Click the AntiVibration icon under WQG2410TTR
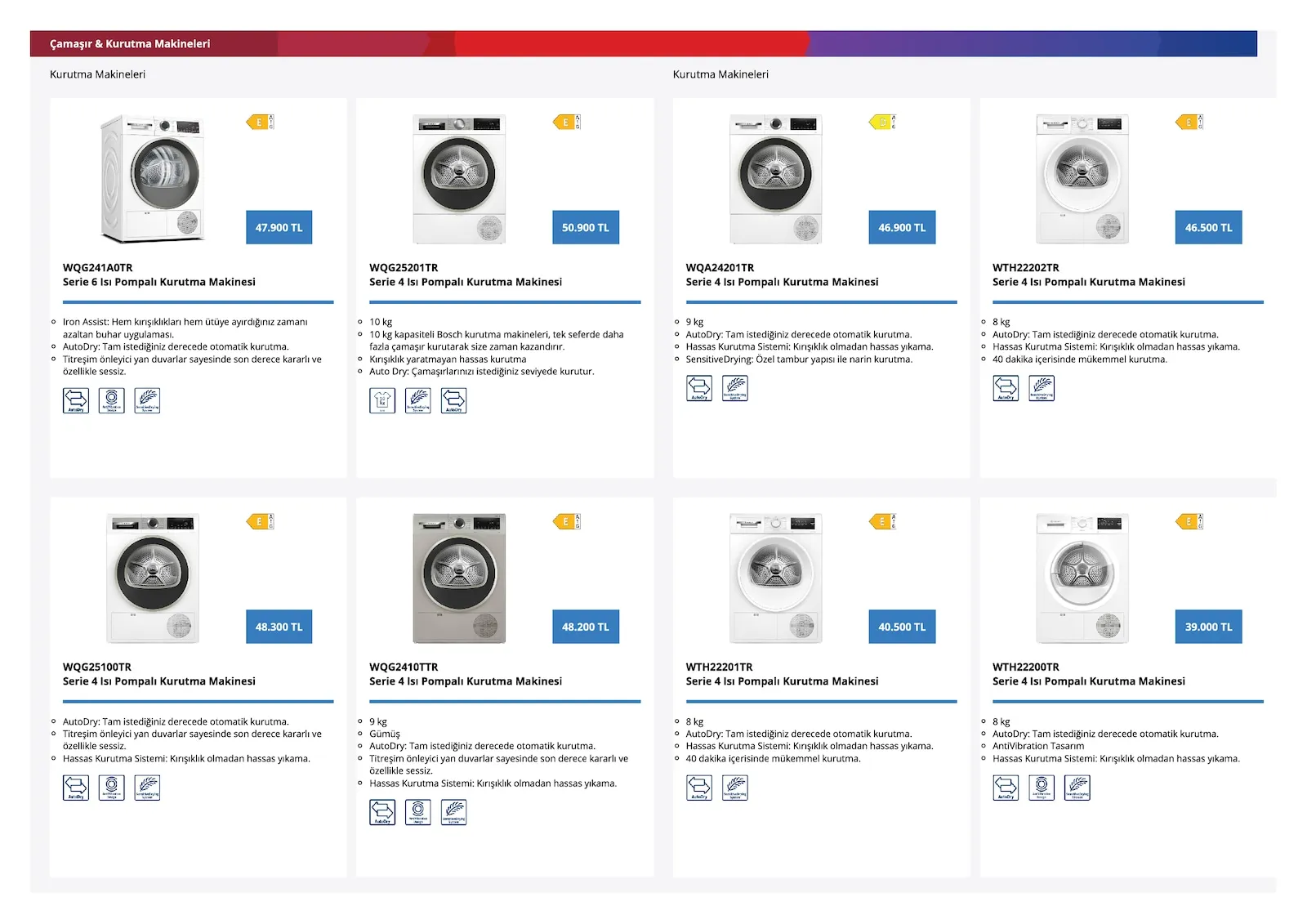Image resolution: width=1307 pixels, height=924 pixels. [418, 812]
